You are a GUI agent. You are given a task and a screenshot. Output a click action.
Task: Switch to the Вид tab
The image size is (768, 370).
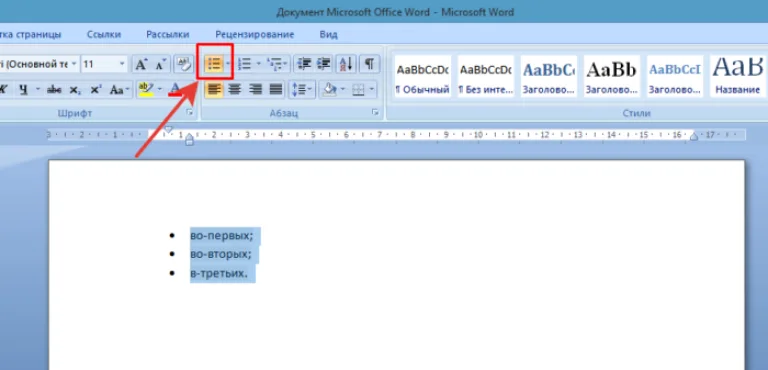(328, 35)
